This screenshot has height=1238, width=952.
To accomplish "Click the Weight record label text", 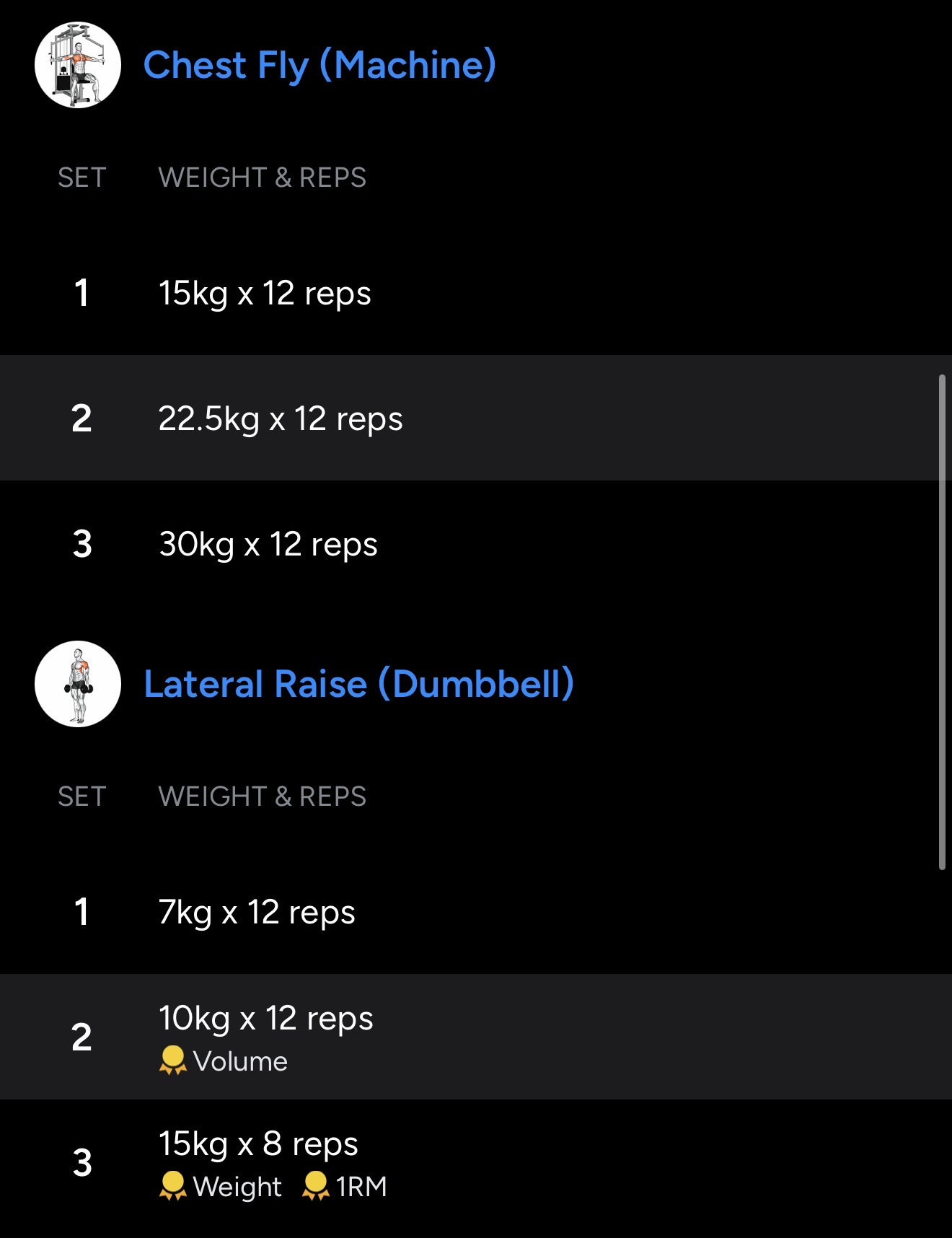I will coord(237,1187).
